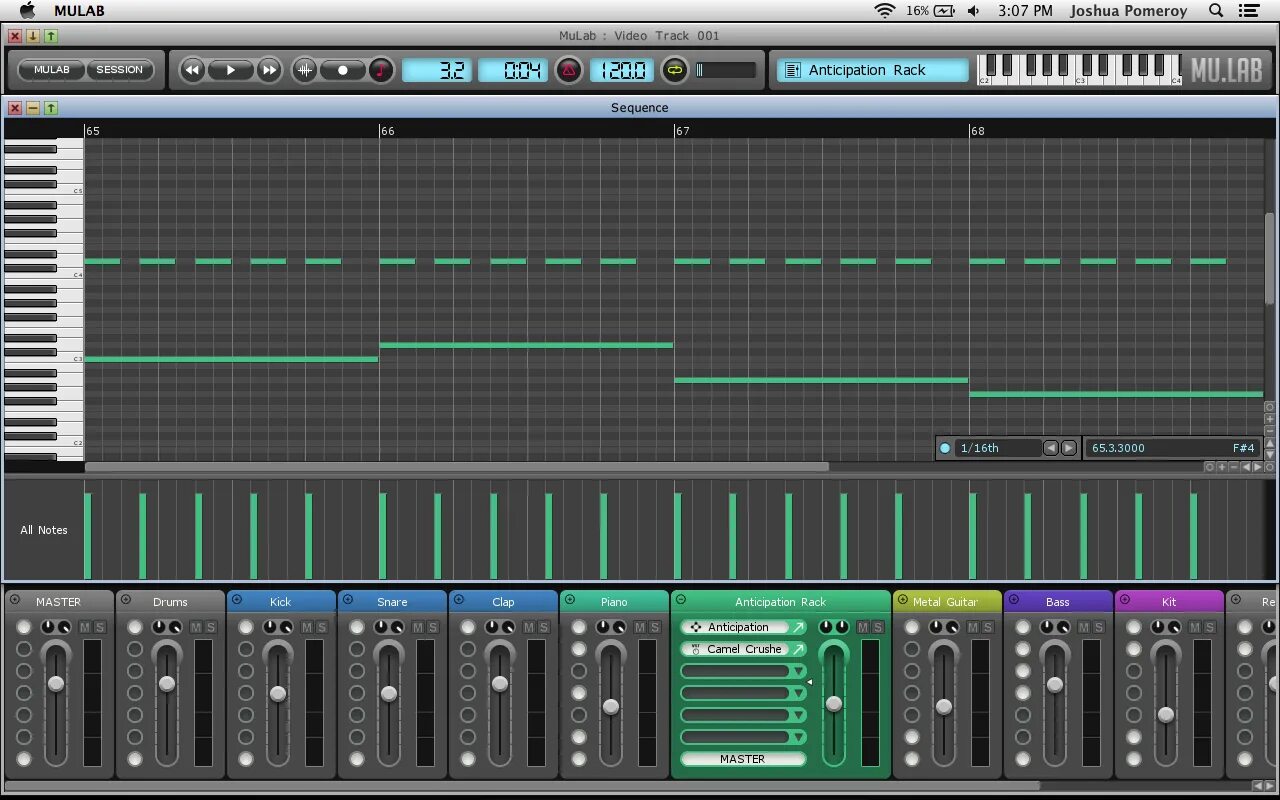The width and height of the screenshot is (1280, 800).
Task: Expand the Metal Guitar rack with its plus icon
Action: (903, 600)
